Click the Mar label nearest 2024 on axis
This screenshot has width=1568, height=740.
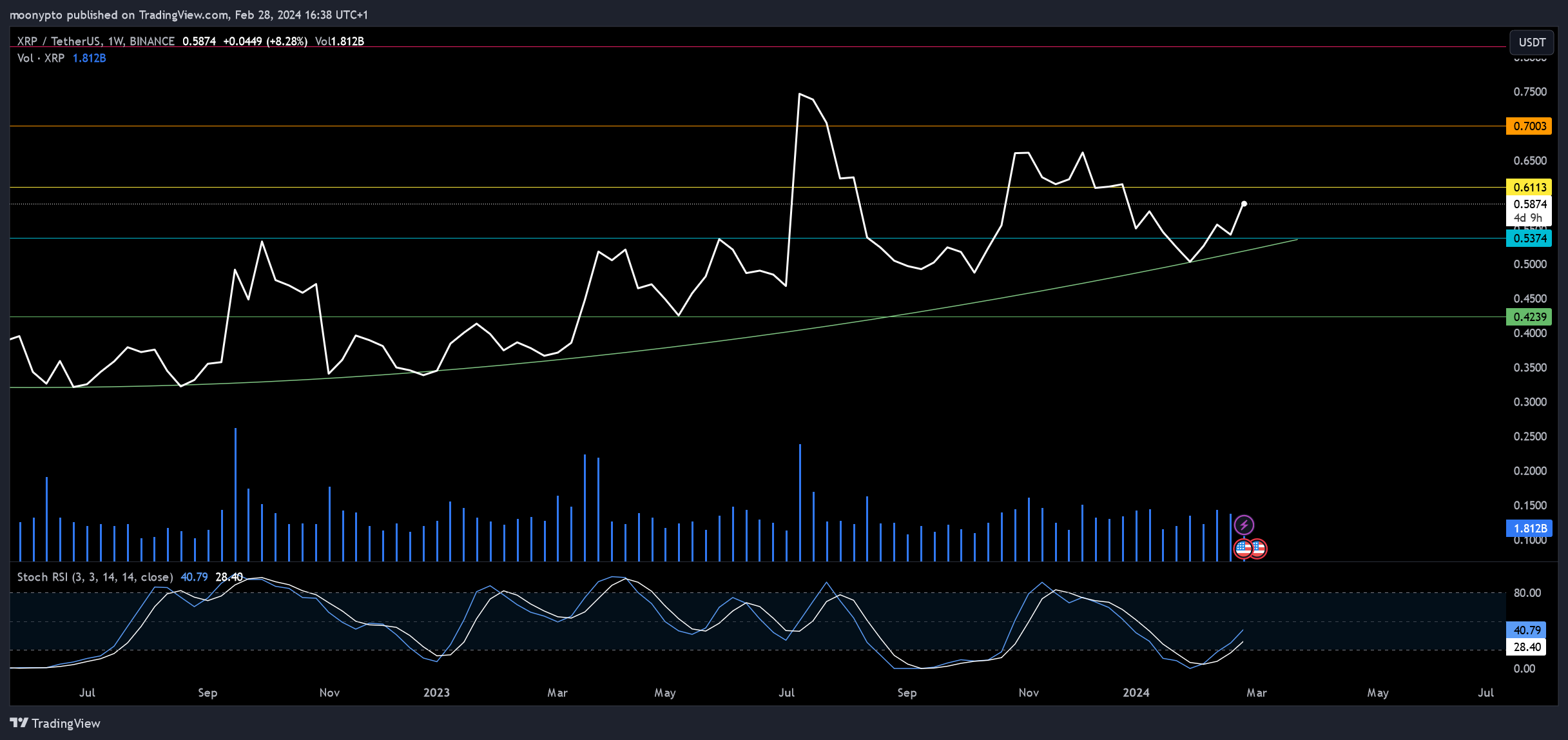point(1256,692)
